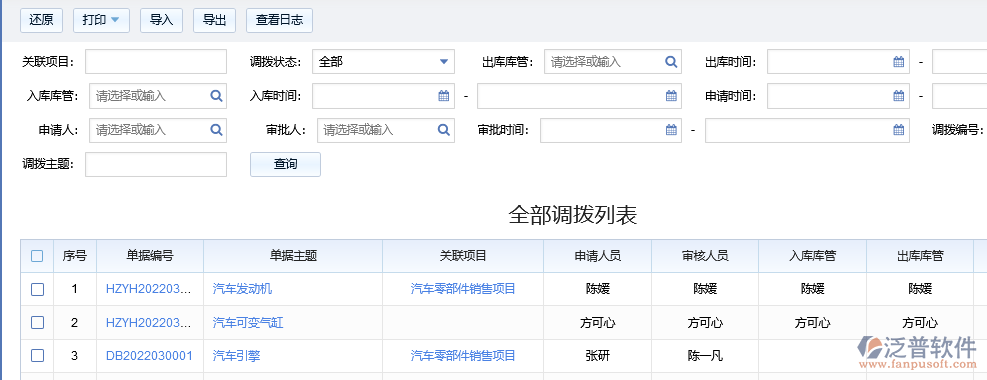The width and height of the screenshot is (987, 380).
Task: Click the 导出 button
Action: [214, 20]
